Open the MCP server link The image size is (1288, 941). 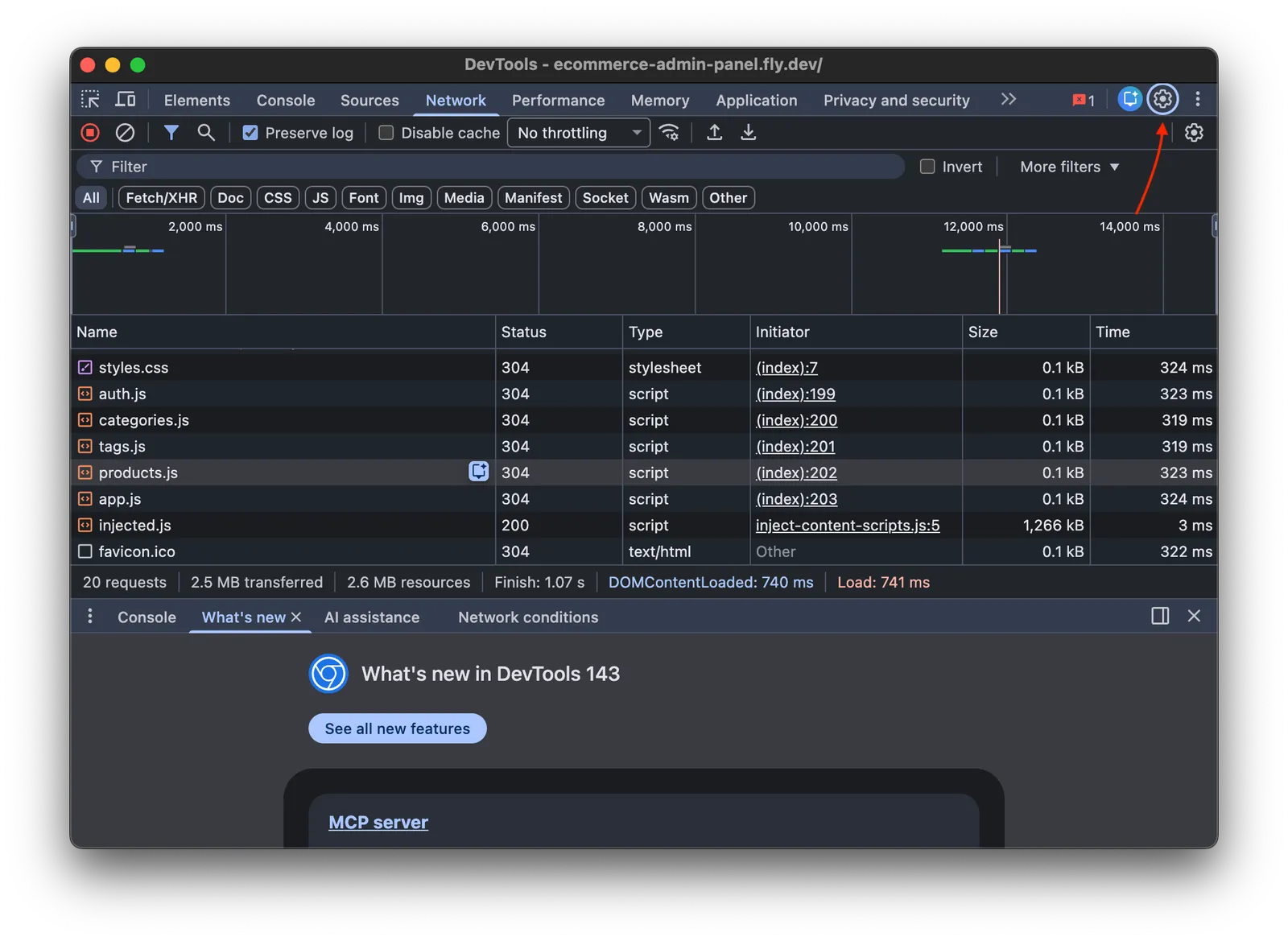coord(378,822)
